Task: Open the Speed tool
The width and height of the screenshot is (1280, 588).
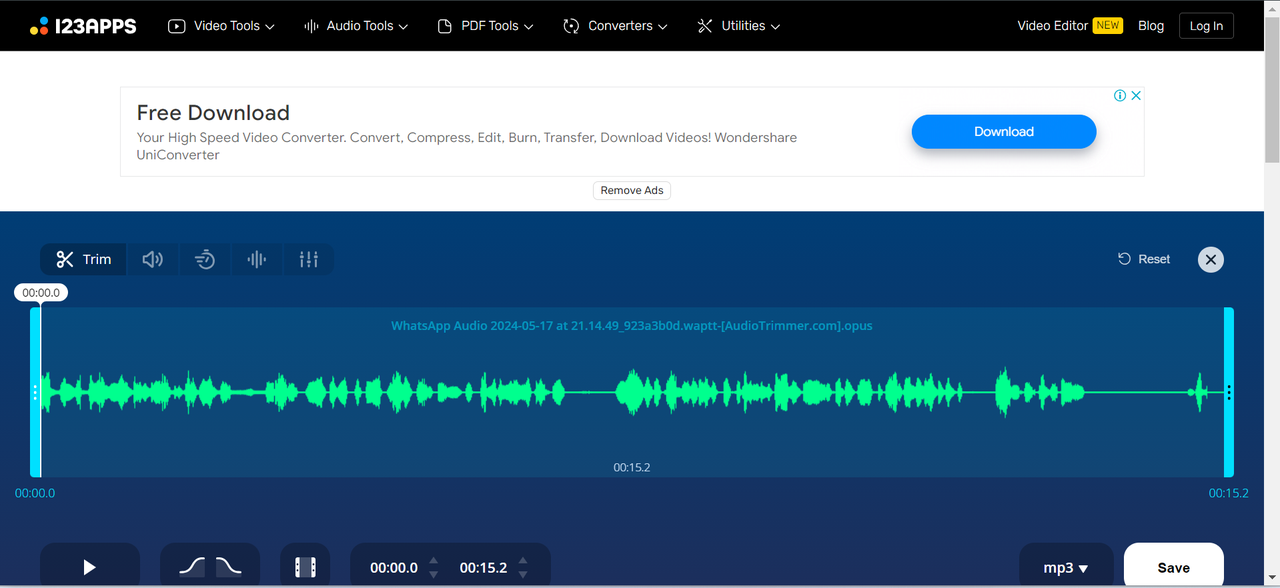Action: (205, 260)
